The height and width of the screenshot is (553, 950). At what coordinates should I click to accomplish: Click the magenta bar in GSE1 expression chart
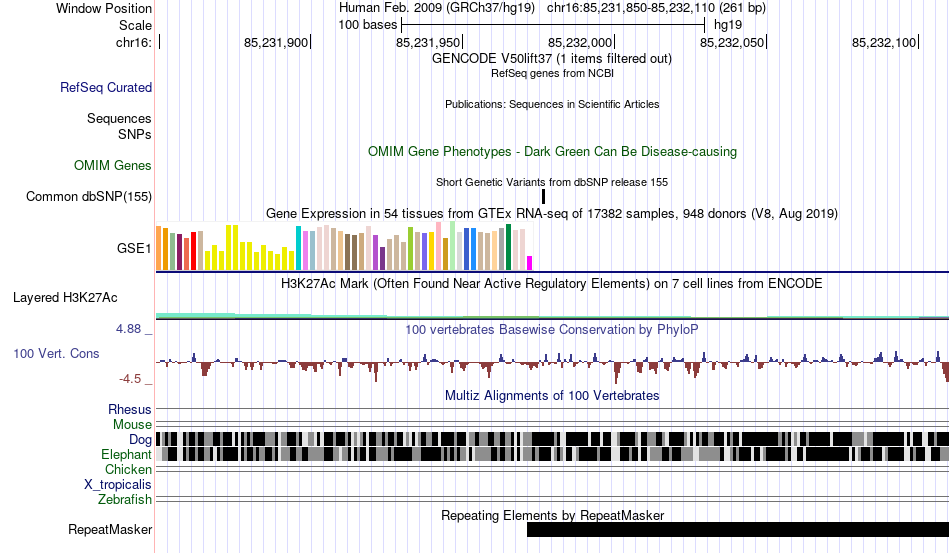click(530, 263)
